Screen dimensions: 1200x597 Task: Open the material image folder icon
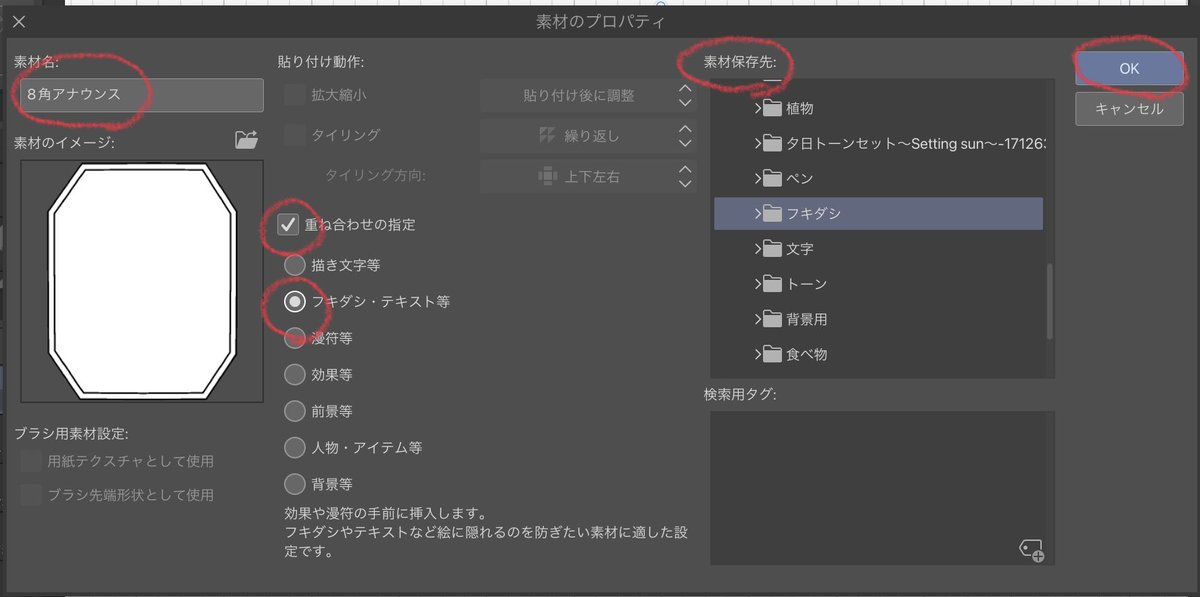point(246,140)
